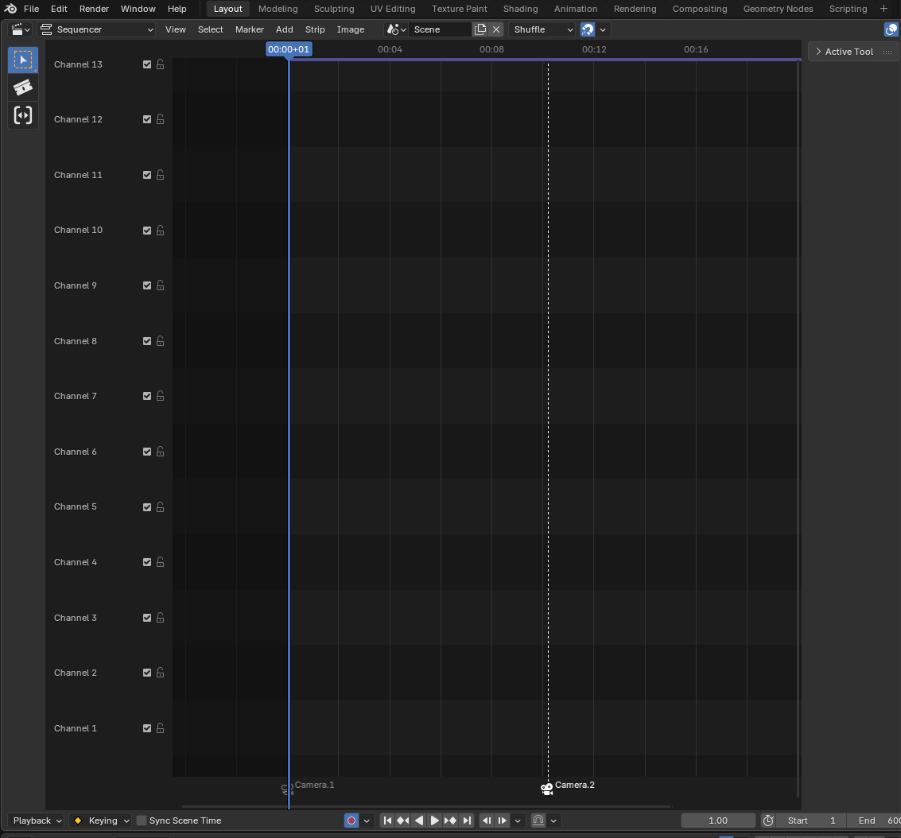Enable Sync Scene Time

(x=143, y=820)
